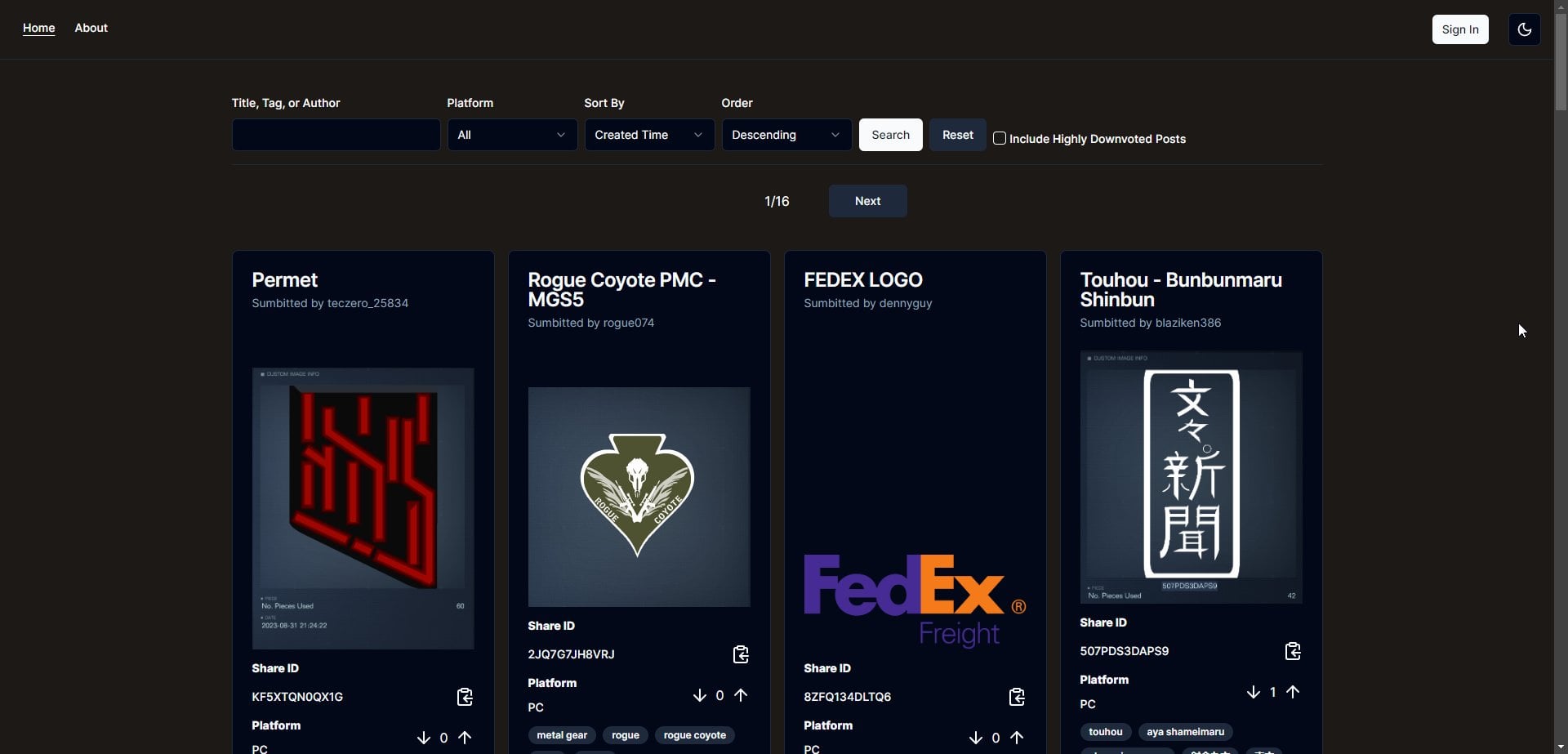Upvote the Rogue Coyote PMC post
Viewport: 1568px width, 754px height.
click(741, 695)
